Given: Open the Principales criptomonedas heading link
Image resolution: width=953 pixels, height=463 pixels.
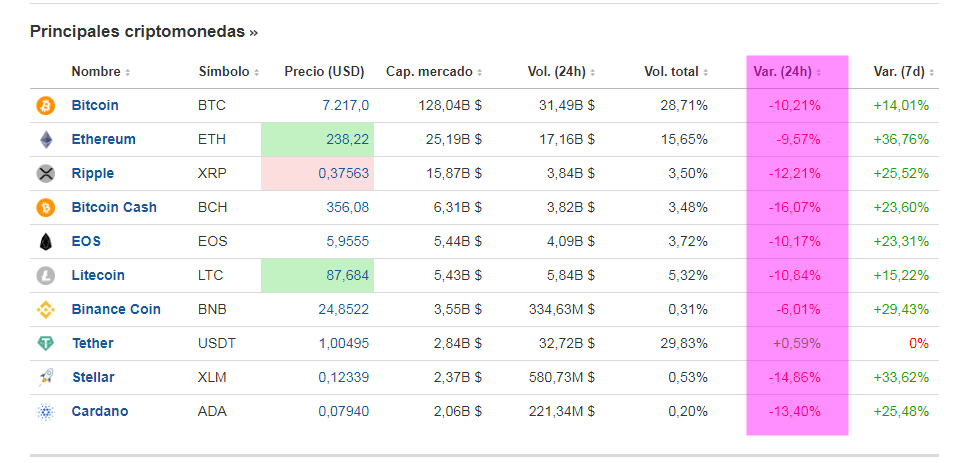Looking at the screenshot, I should pos(143,32).
